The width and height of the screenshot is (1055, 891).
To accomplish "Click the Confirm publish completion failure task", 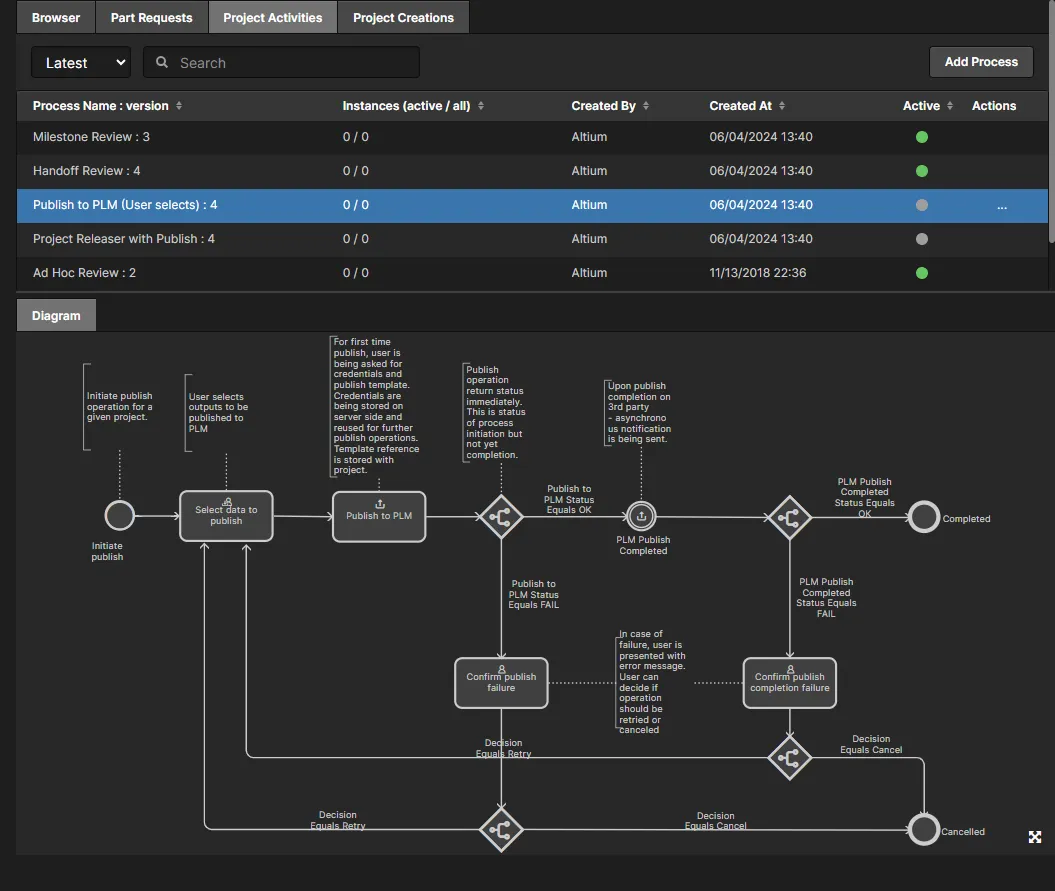I will pyautogui.click(x=789, y=682).
